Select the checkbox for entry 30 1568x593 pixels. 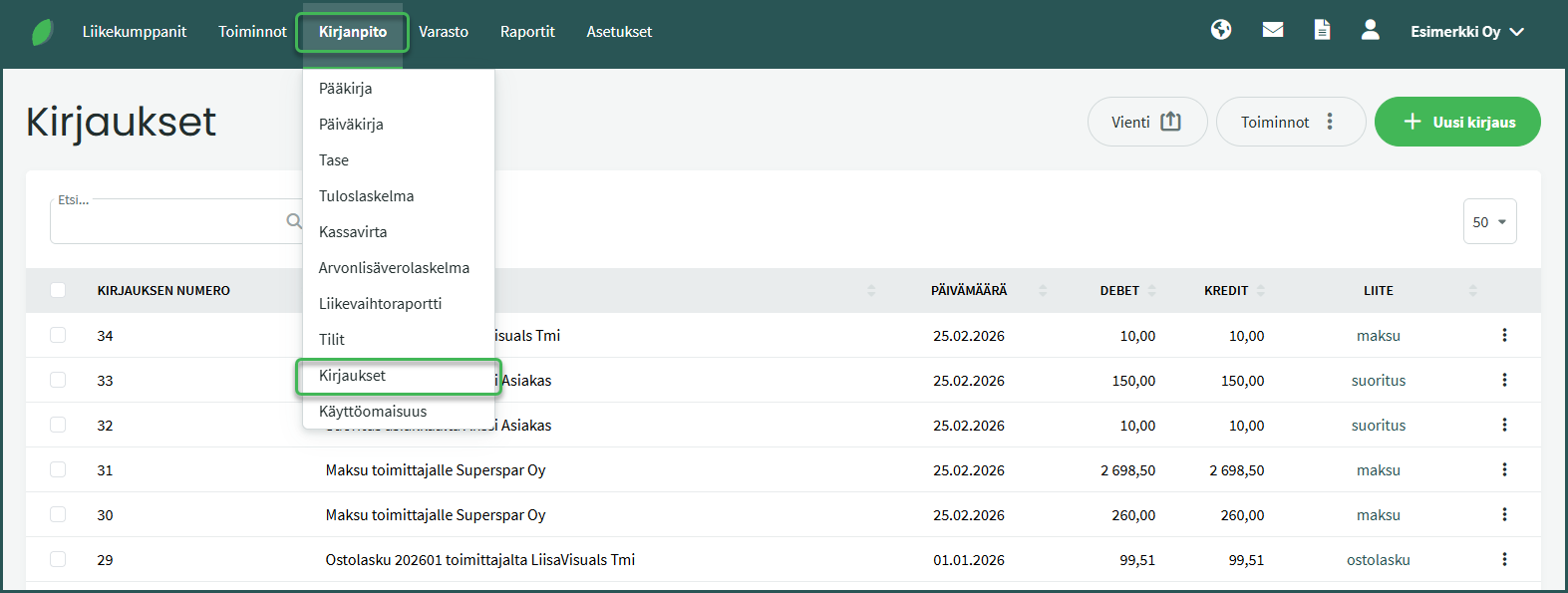coord(58,514)
